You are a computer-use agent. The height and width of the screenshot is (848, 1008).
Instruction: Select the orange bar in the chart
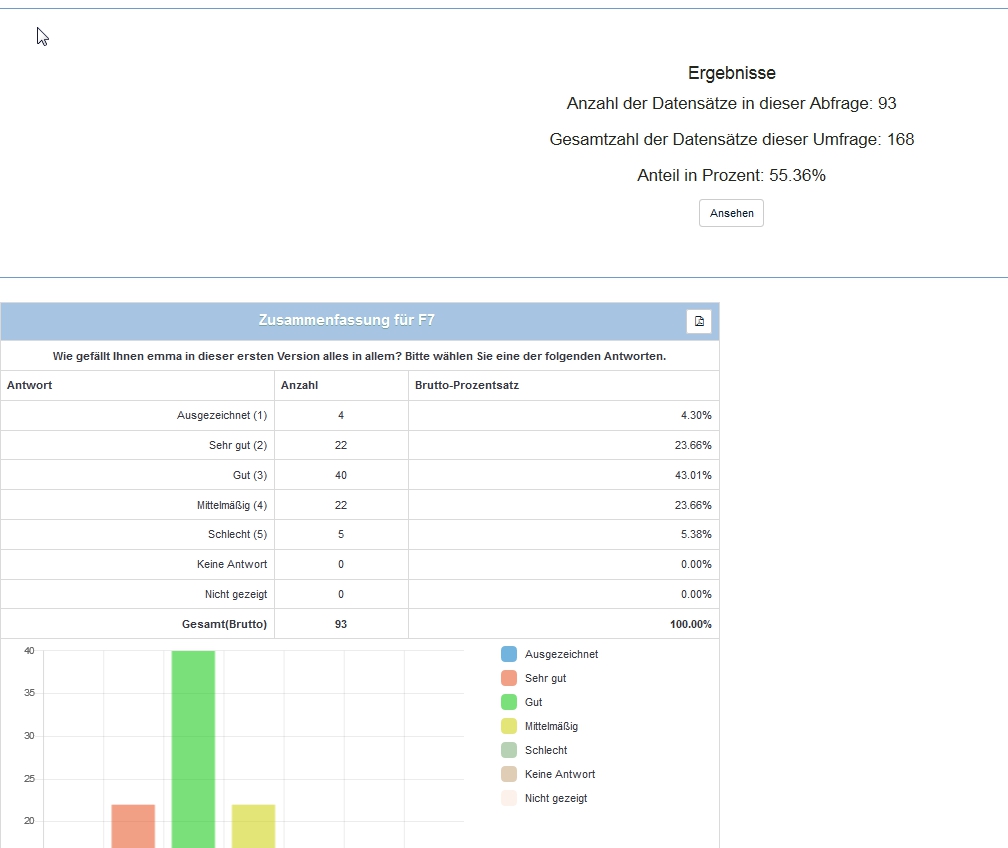tap(133, 825)
